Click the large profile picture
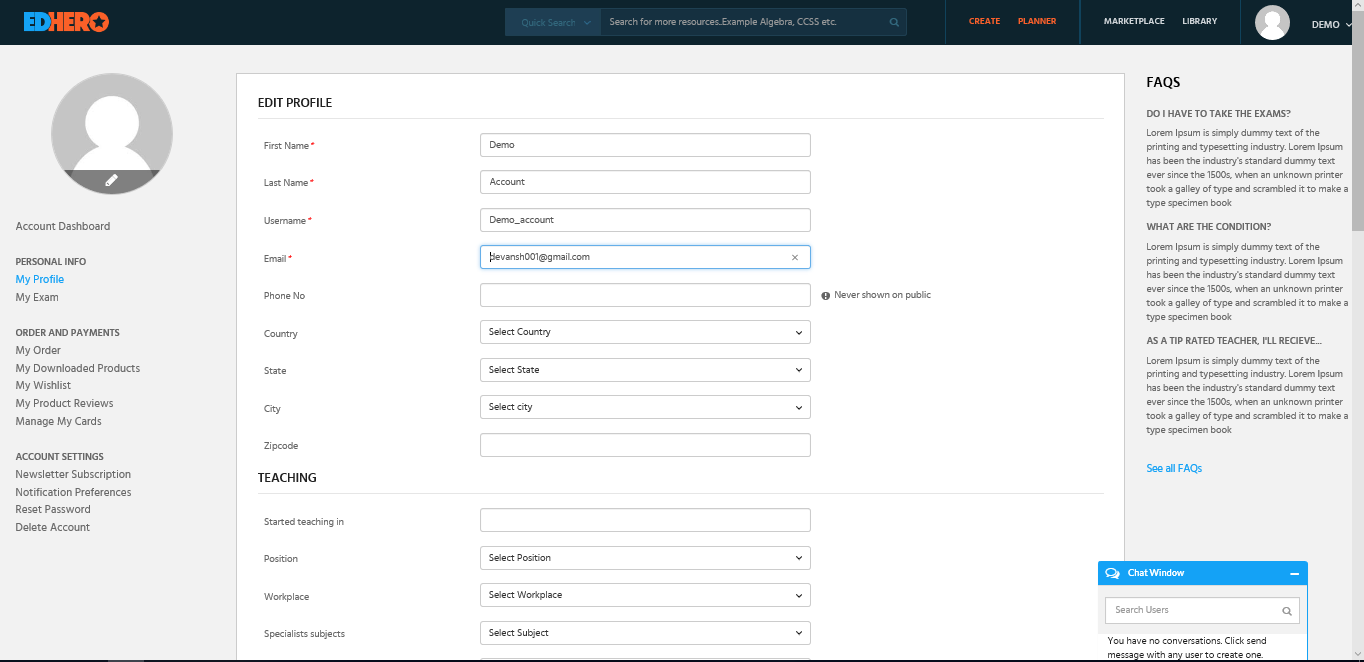The width and height of the screenshot is (1364, 662). click(112, 134)
